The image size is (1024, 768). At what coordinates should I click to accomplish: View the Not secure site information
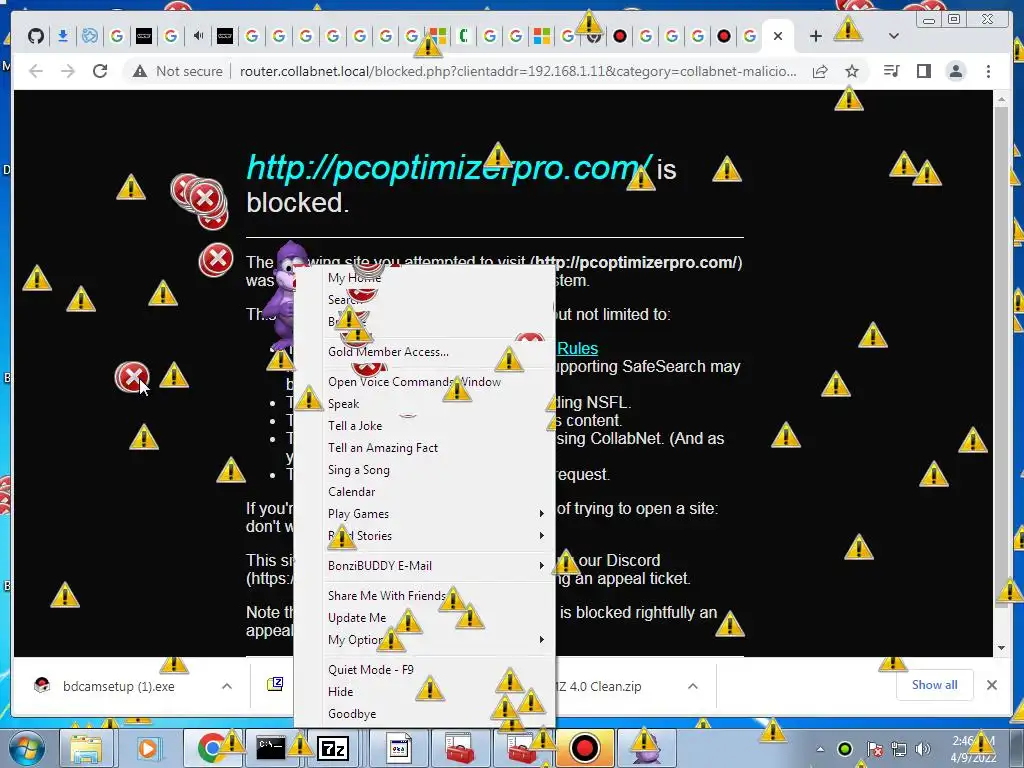(x=177, y=71)
